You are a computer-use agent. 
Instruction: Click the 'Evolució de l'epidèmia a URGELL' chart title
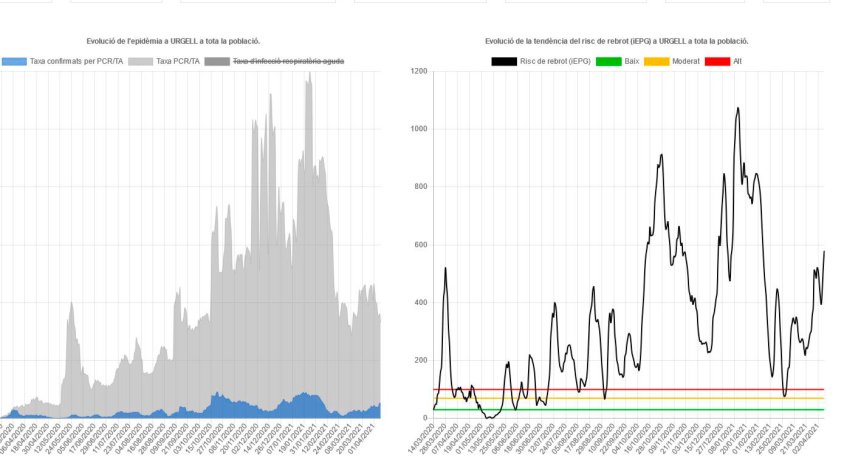click(174, 42)
